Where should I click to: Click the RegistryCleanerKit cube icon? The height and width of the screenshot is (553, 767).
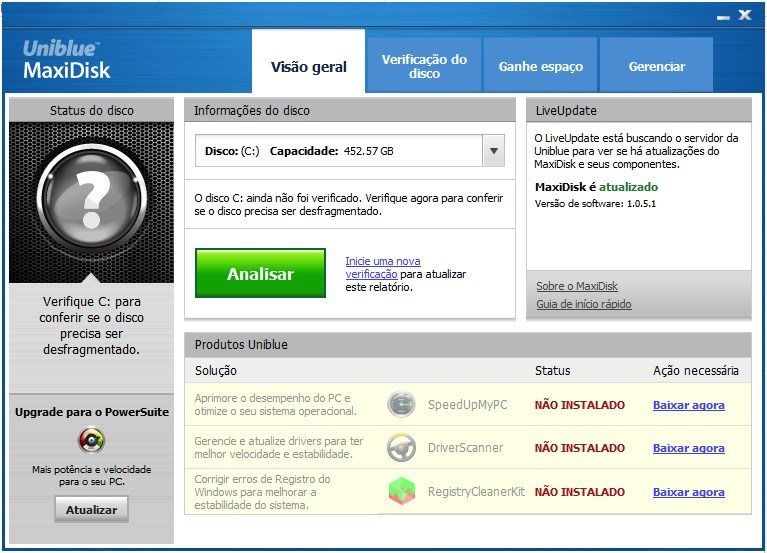click(x=402, y=491)
